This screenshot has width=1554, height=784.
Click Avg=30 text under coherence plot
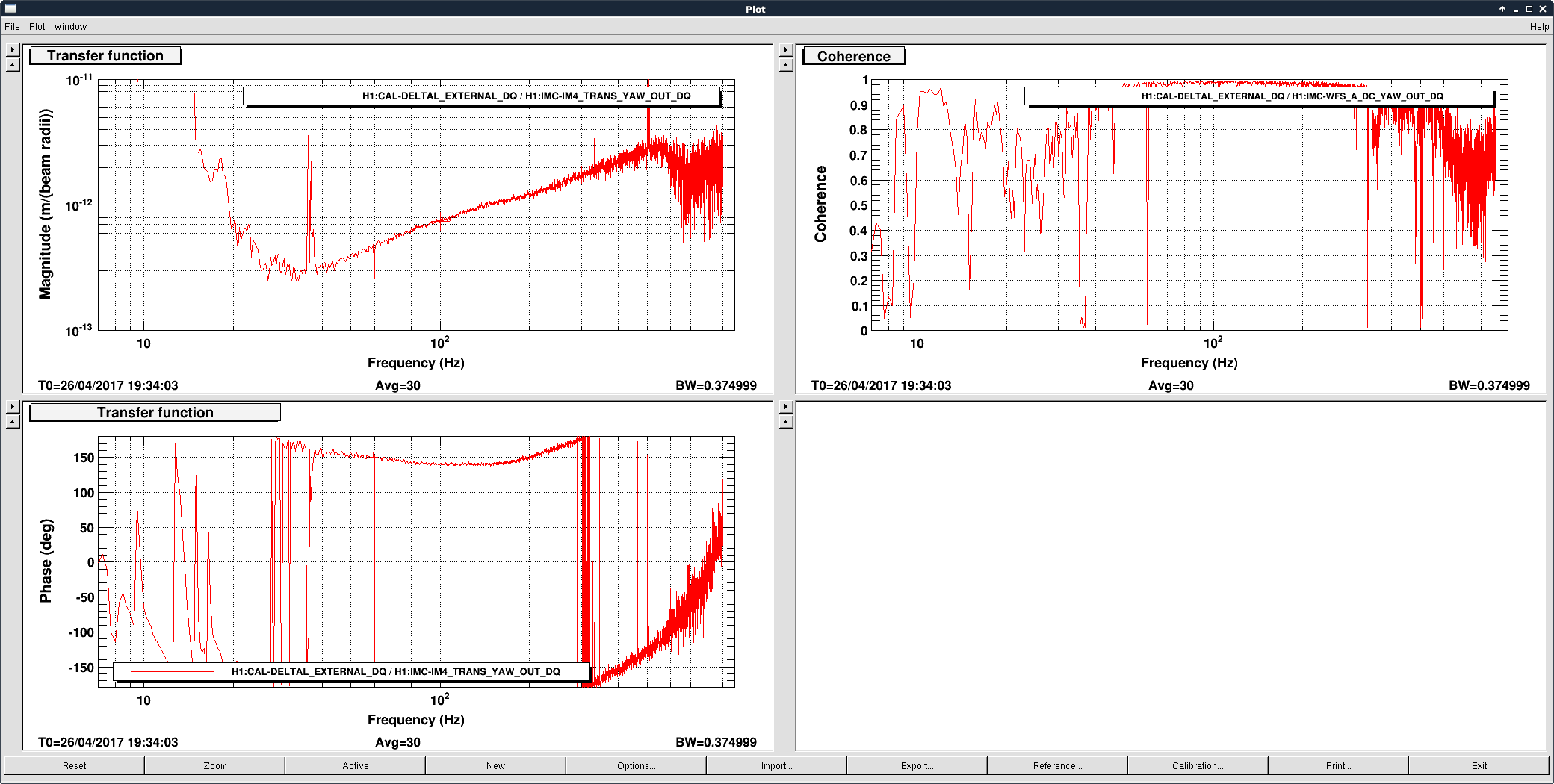1171,386
